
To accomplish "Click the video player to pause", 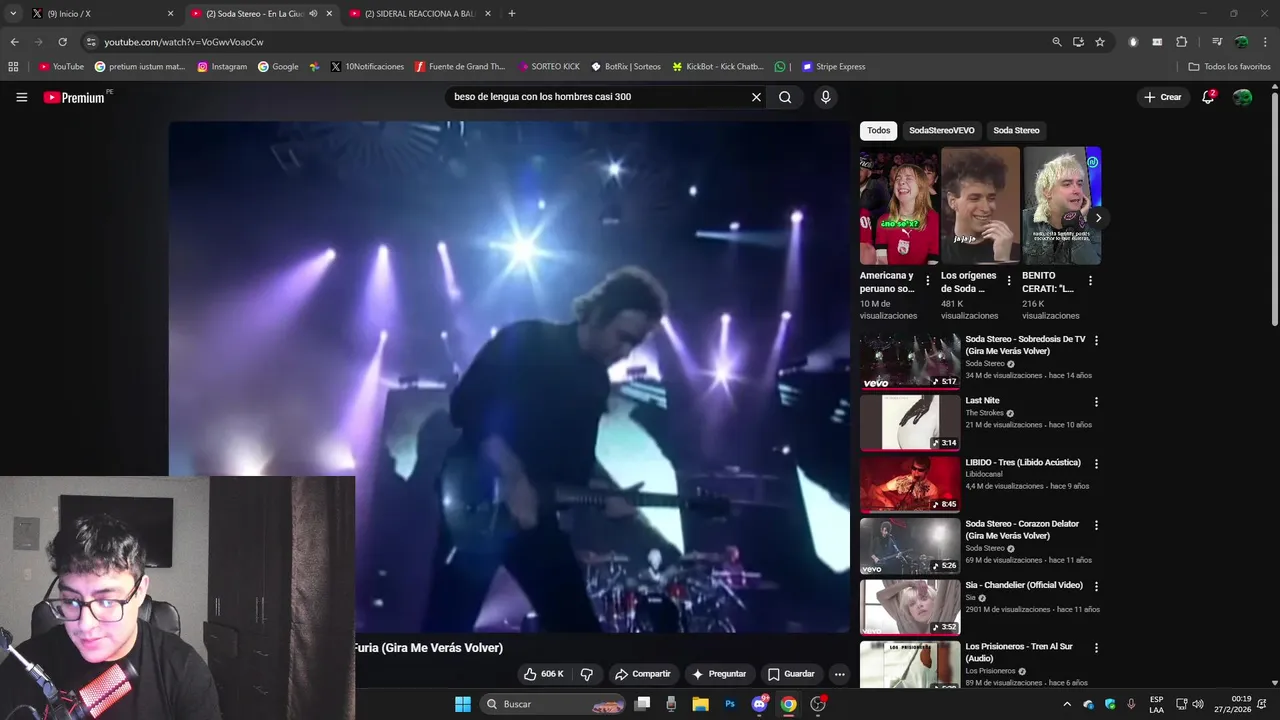I will coord(509,377).
